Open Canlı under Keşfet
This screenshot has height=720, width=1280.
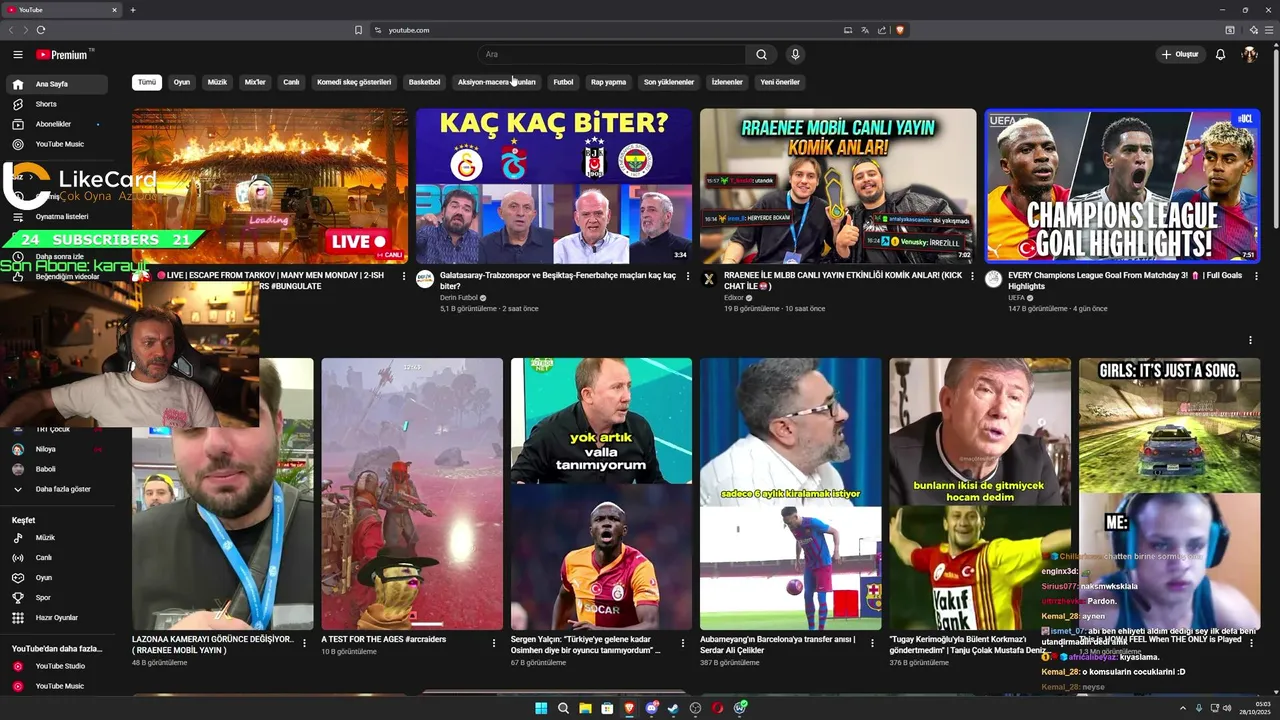coord(56,558)
